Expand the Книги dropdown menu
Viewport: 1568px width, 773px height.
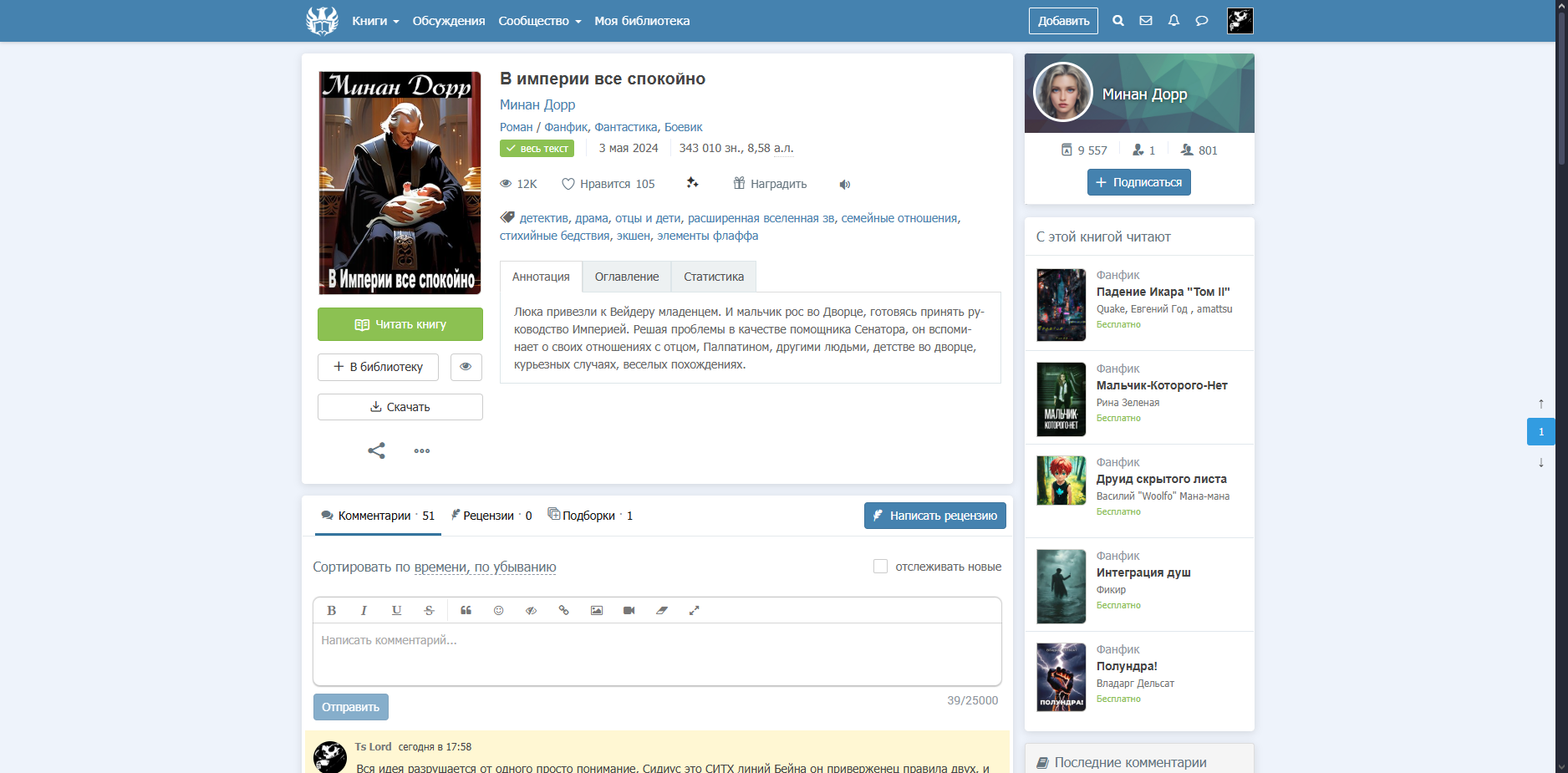(375, 21)
